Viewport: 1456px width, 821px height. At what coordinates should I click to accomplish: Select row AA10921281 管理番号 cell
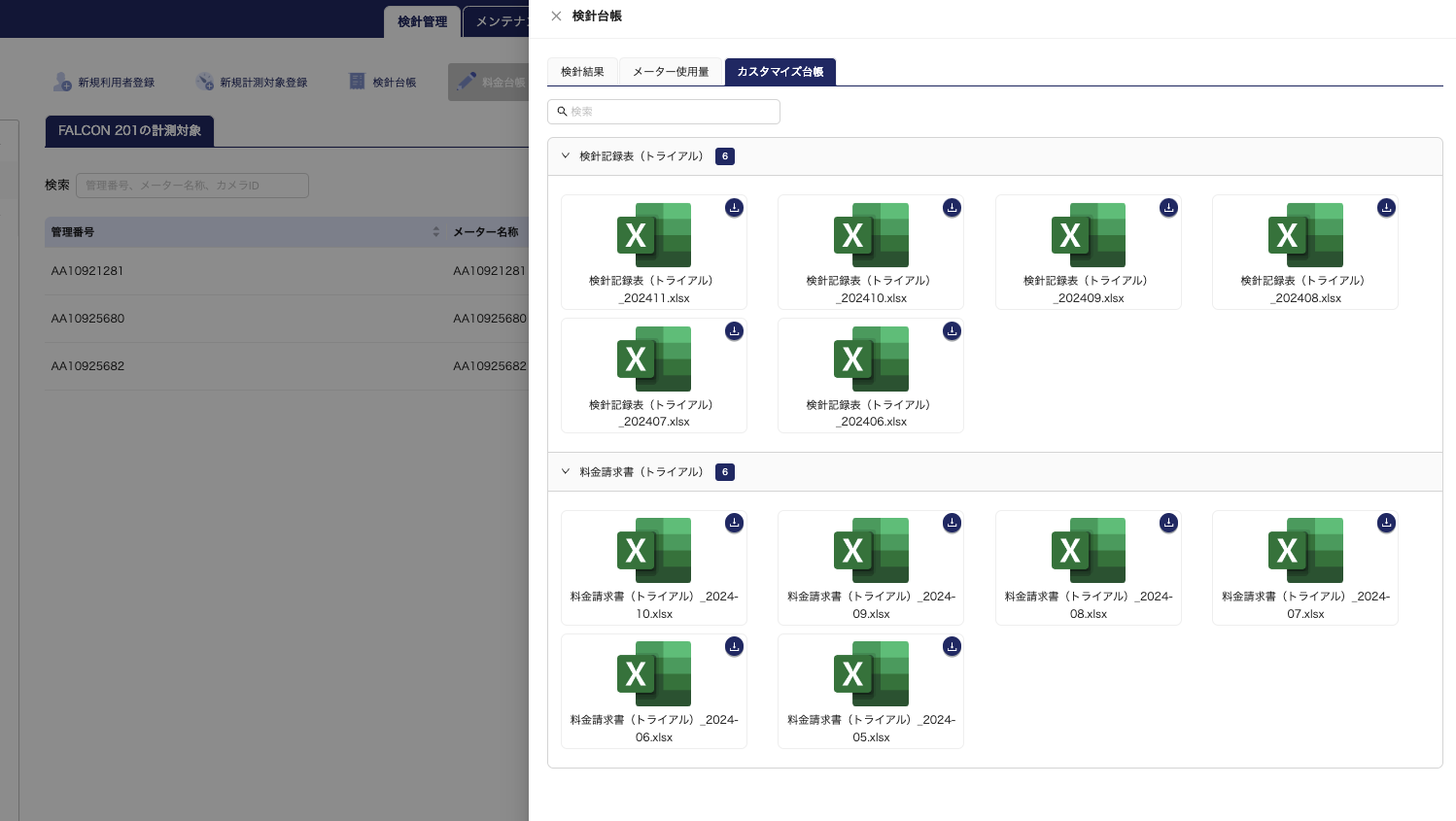pyautogui.click(x=87, y=271)
